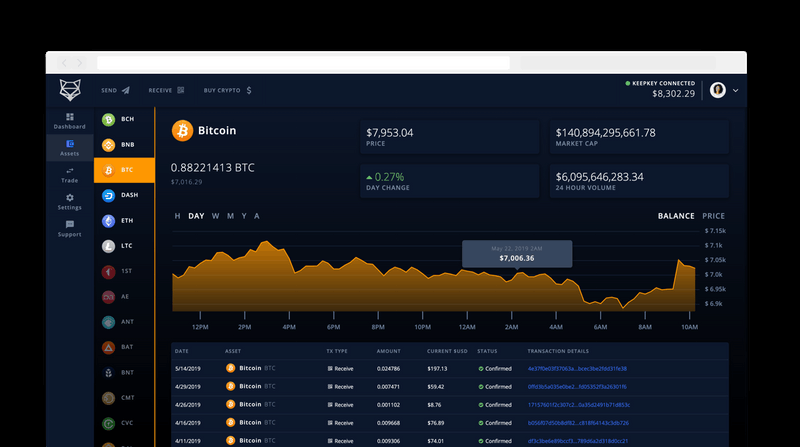This screenshot has width=800, height=447.
Task: Click the RECEIVE button label
Action: (160, 90)
